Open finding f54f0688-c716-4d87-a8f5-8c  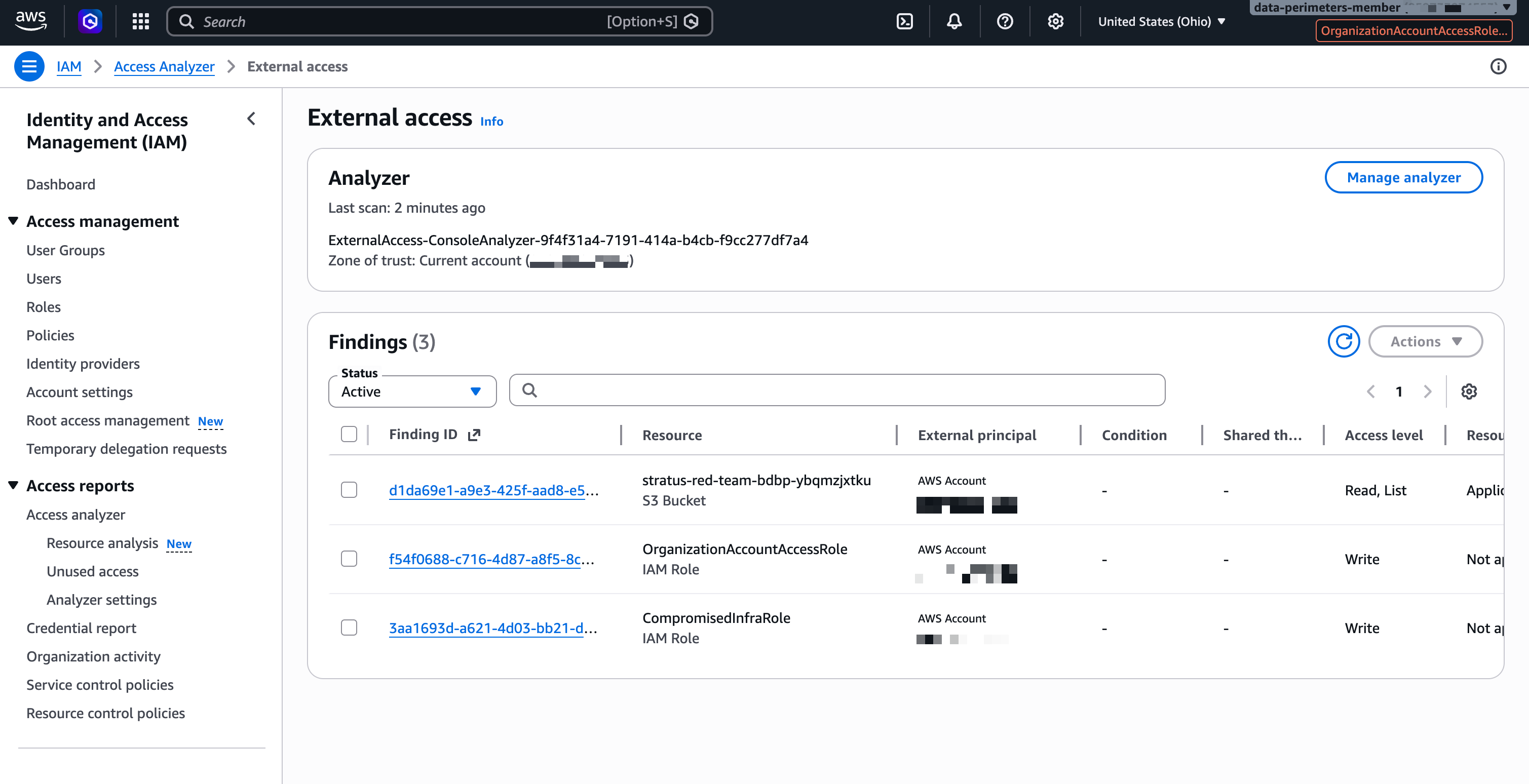491,559
